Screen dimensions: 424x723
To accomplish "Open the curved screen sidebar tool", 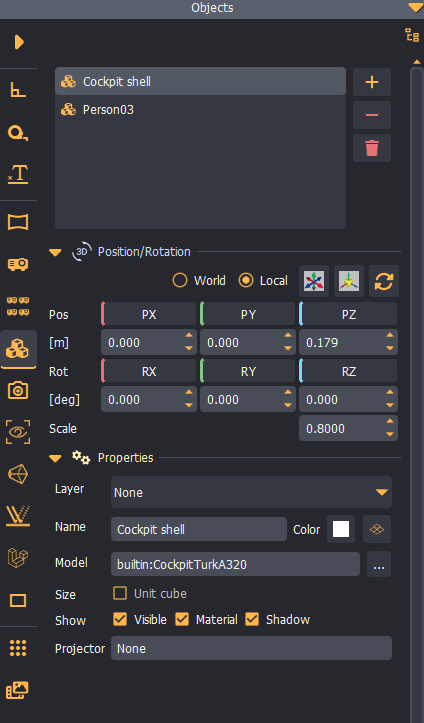I will pyautogui.click(x=18, y=222).
